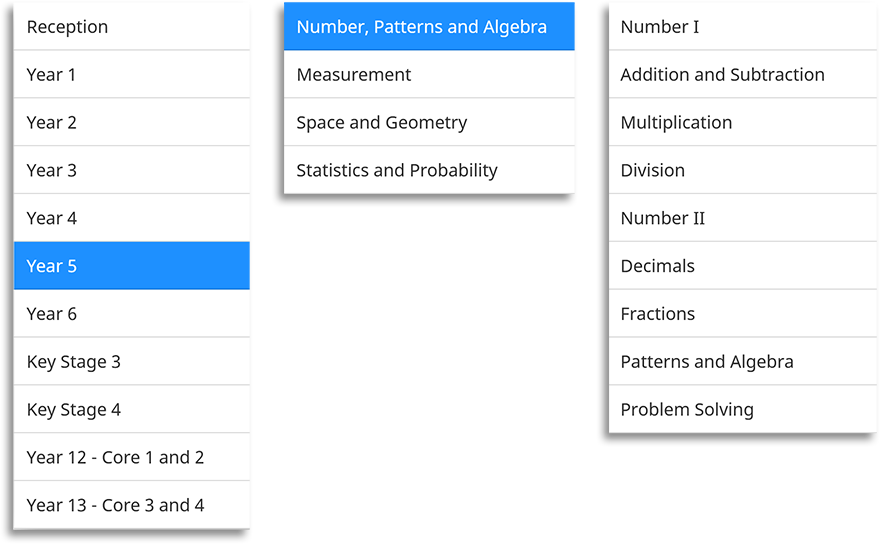Open Year 3 curriculum
880x544 pixels.
pyautogui.click(x=51, y=171)
